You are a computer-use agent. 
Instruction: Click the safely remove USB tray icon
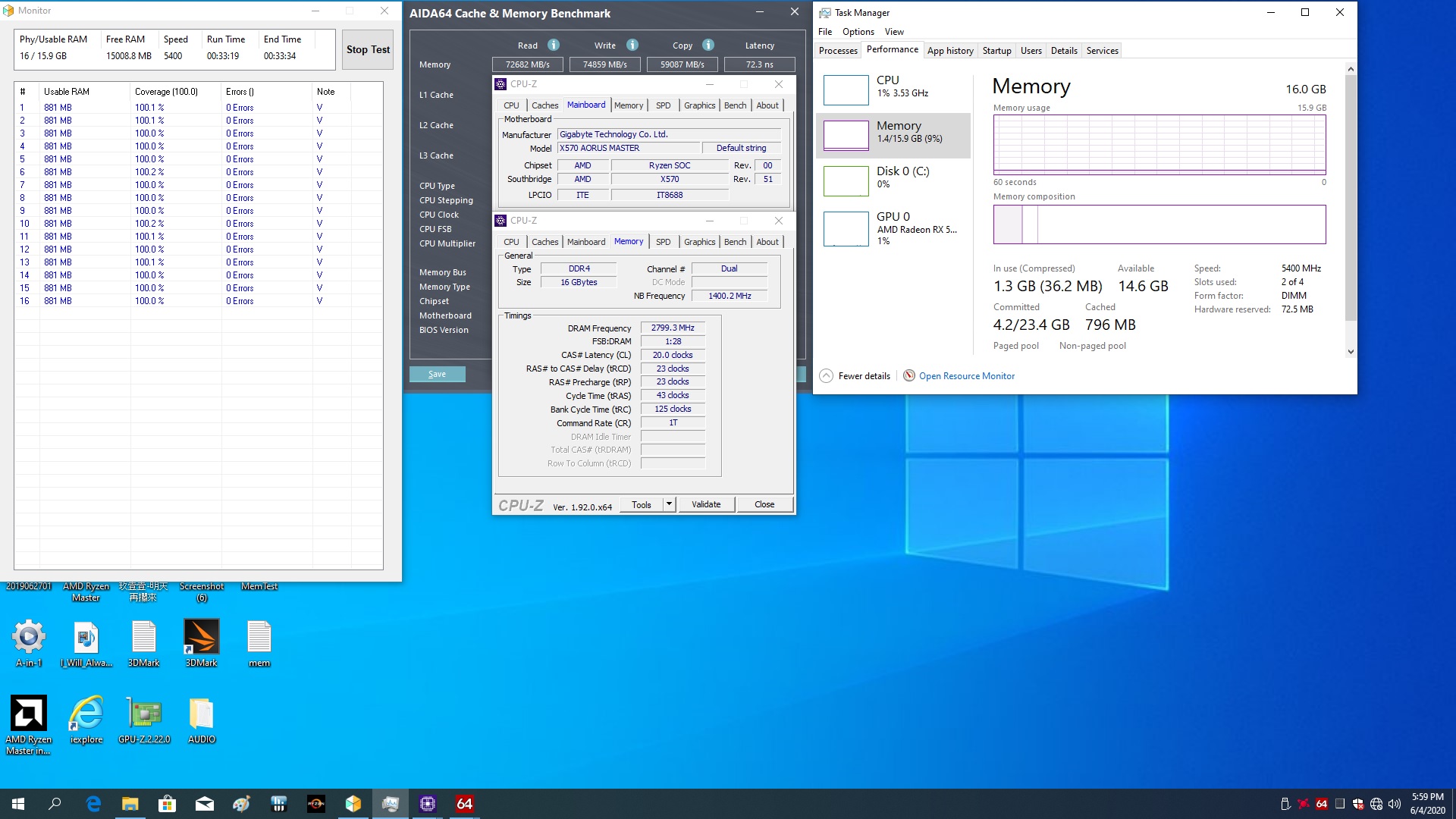(1285, 804)
